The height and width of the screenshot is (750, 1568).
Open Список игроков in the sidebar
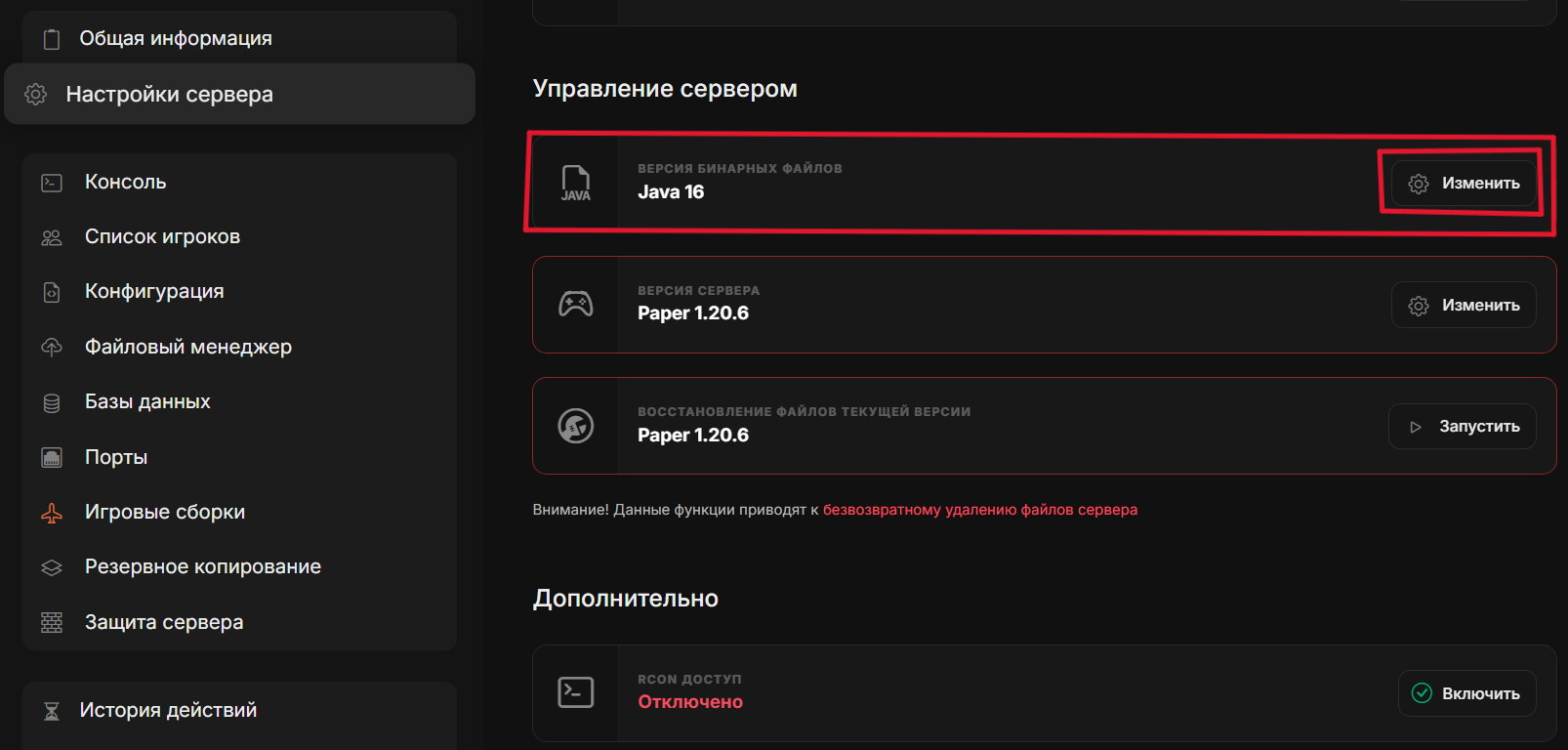(162, 236)
